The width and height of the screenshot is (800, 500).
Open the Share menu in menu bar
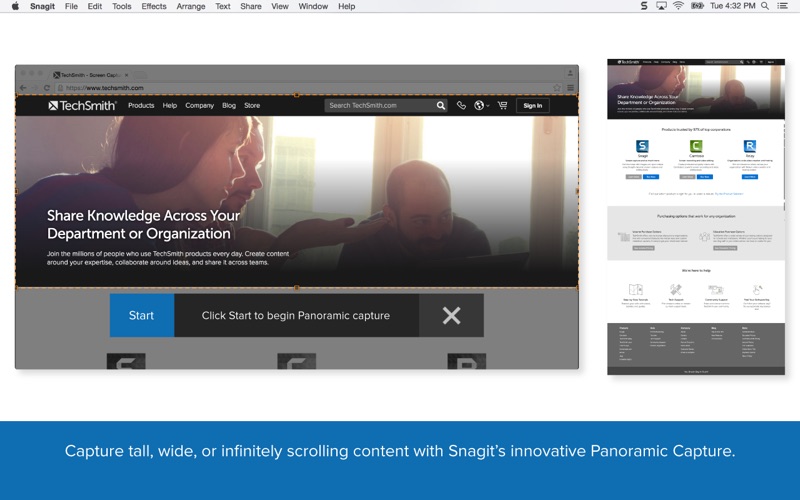(251, 6)
